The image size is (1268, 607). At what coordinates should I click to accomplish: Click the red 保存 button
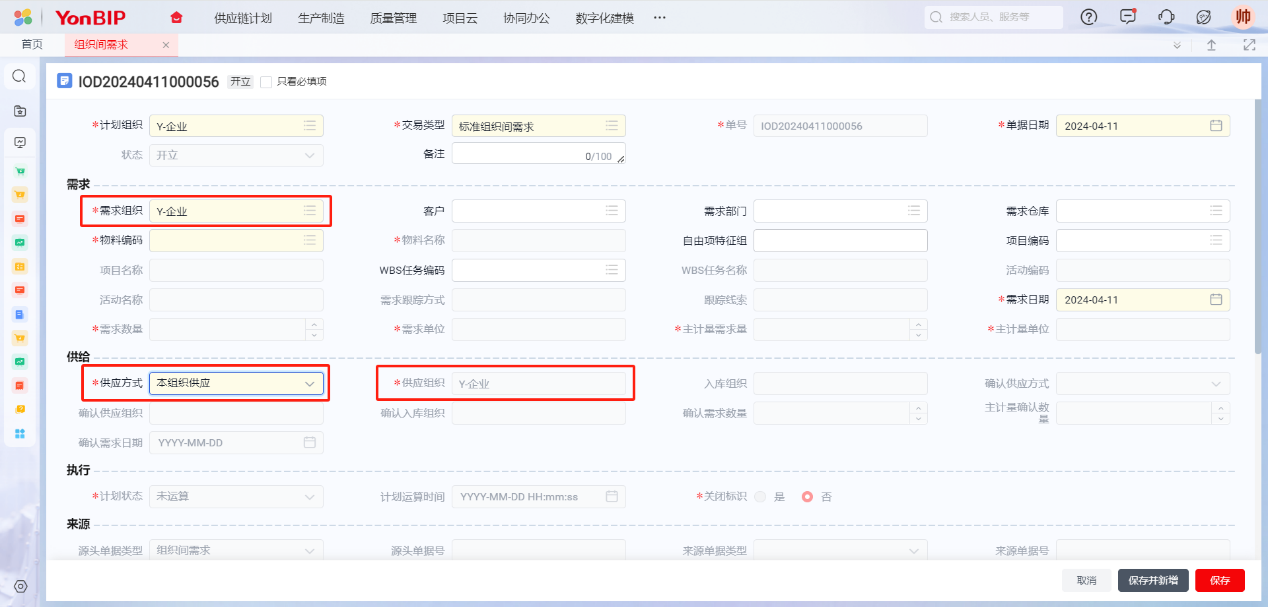coord(1219,580)
